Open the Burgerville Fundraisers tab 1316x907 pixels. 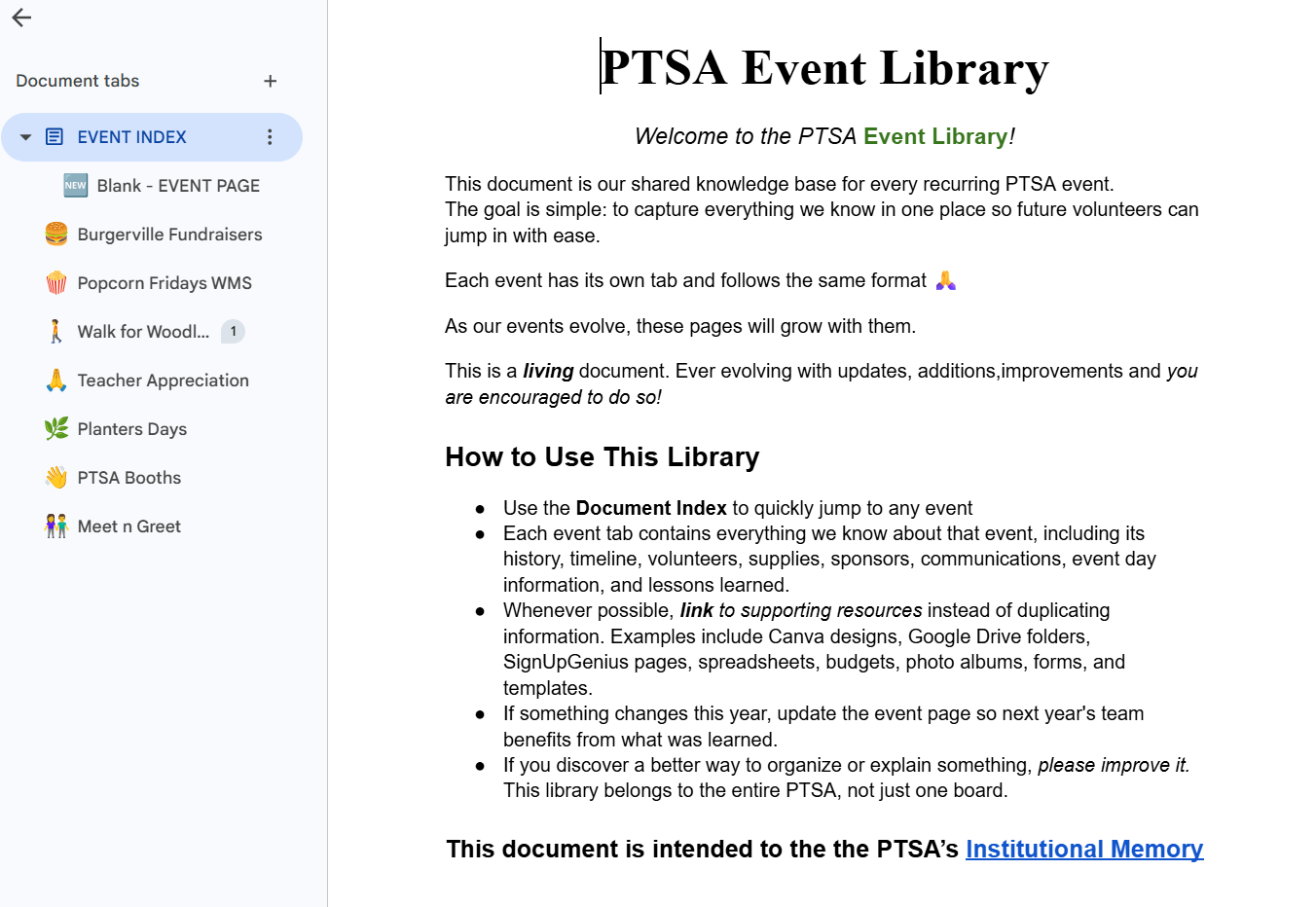169,235
